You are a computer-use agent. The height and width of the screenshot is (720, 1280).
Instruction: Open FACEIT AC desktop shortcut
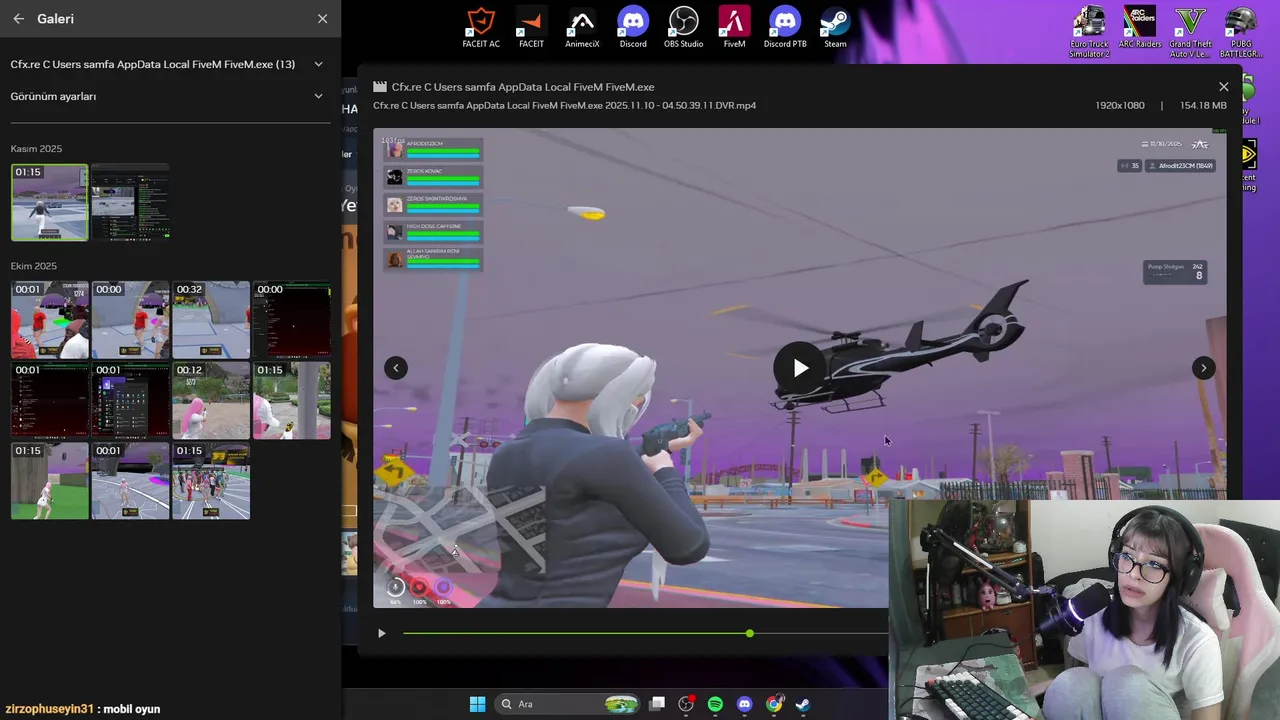pos(481,28)
